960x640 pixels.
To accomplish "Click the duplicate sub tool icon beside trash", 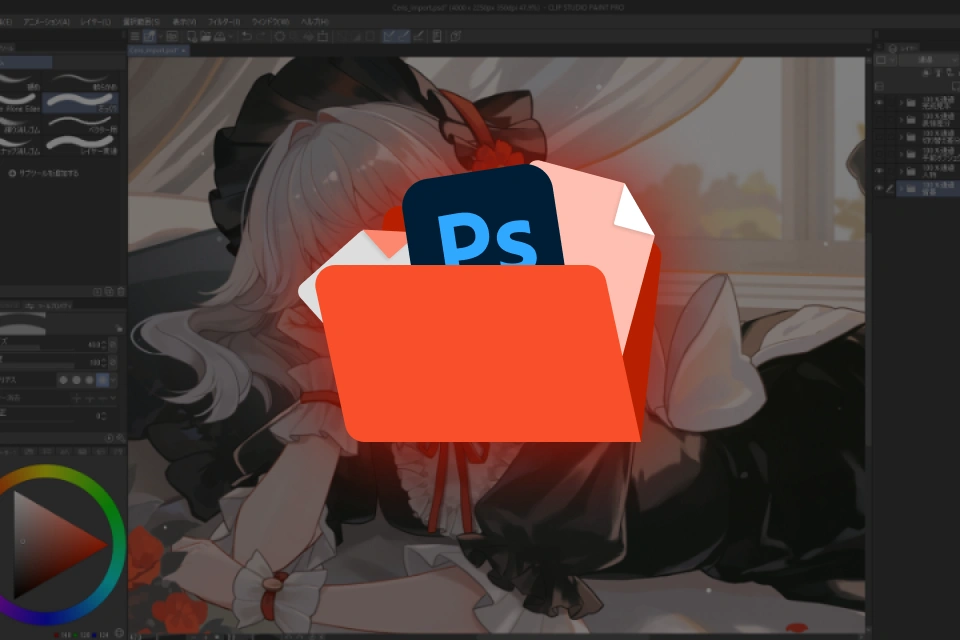I will [109, 292].
